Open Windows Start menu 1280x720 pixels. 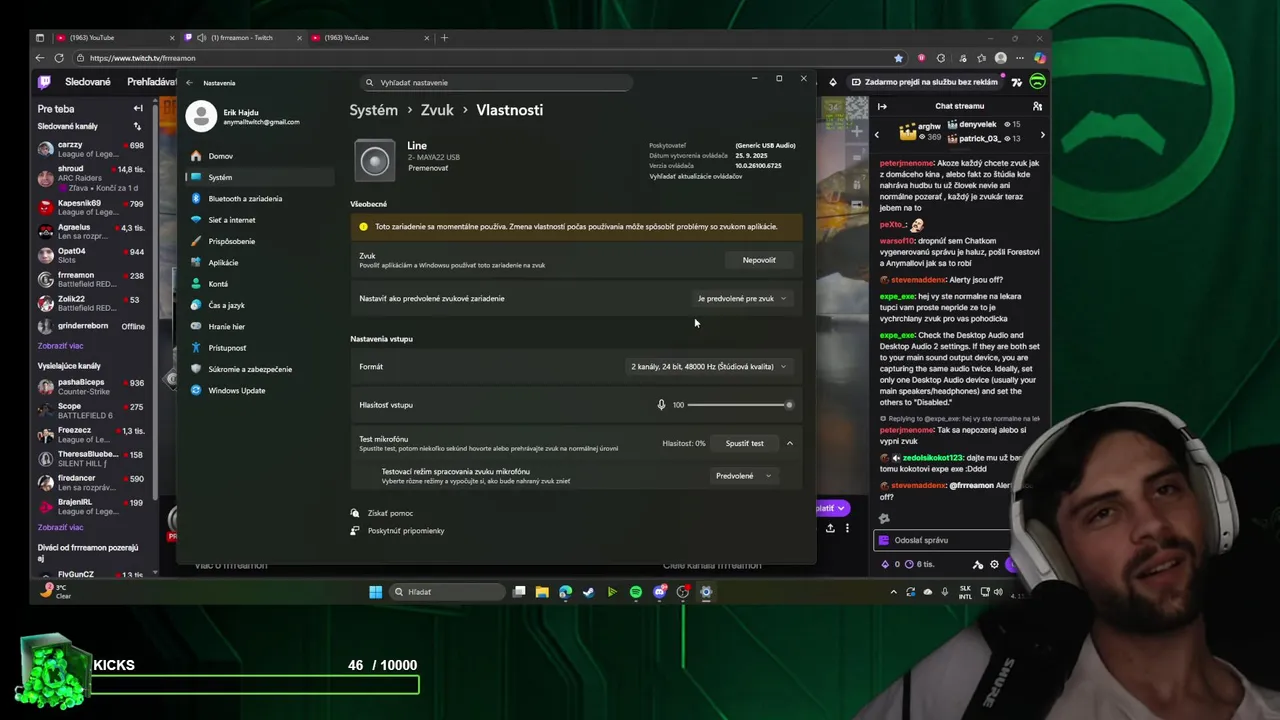pos(375,592)
